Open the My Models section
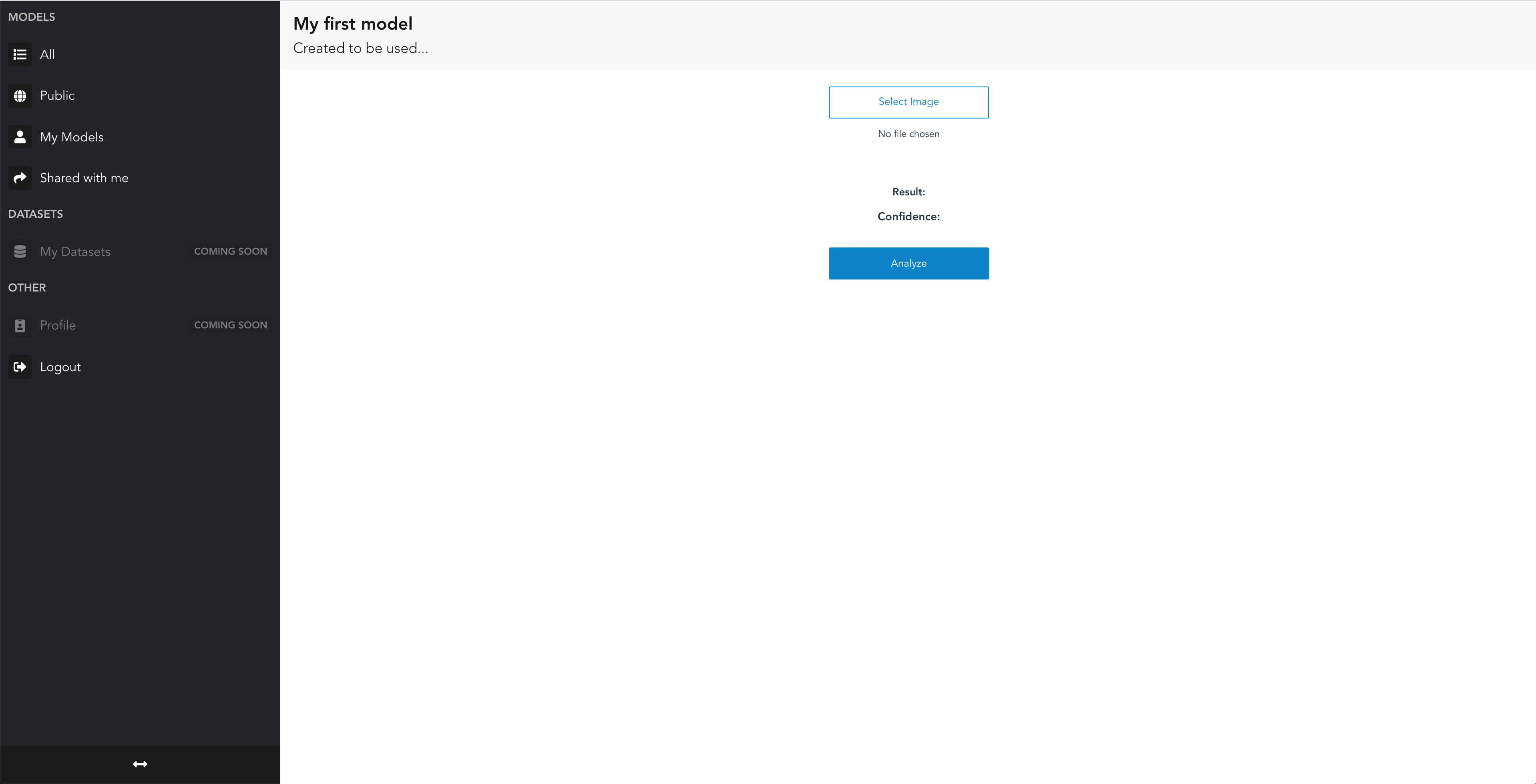Screen dimensions: 1536x784 click(72, 137)
